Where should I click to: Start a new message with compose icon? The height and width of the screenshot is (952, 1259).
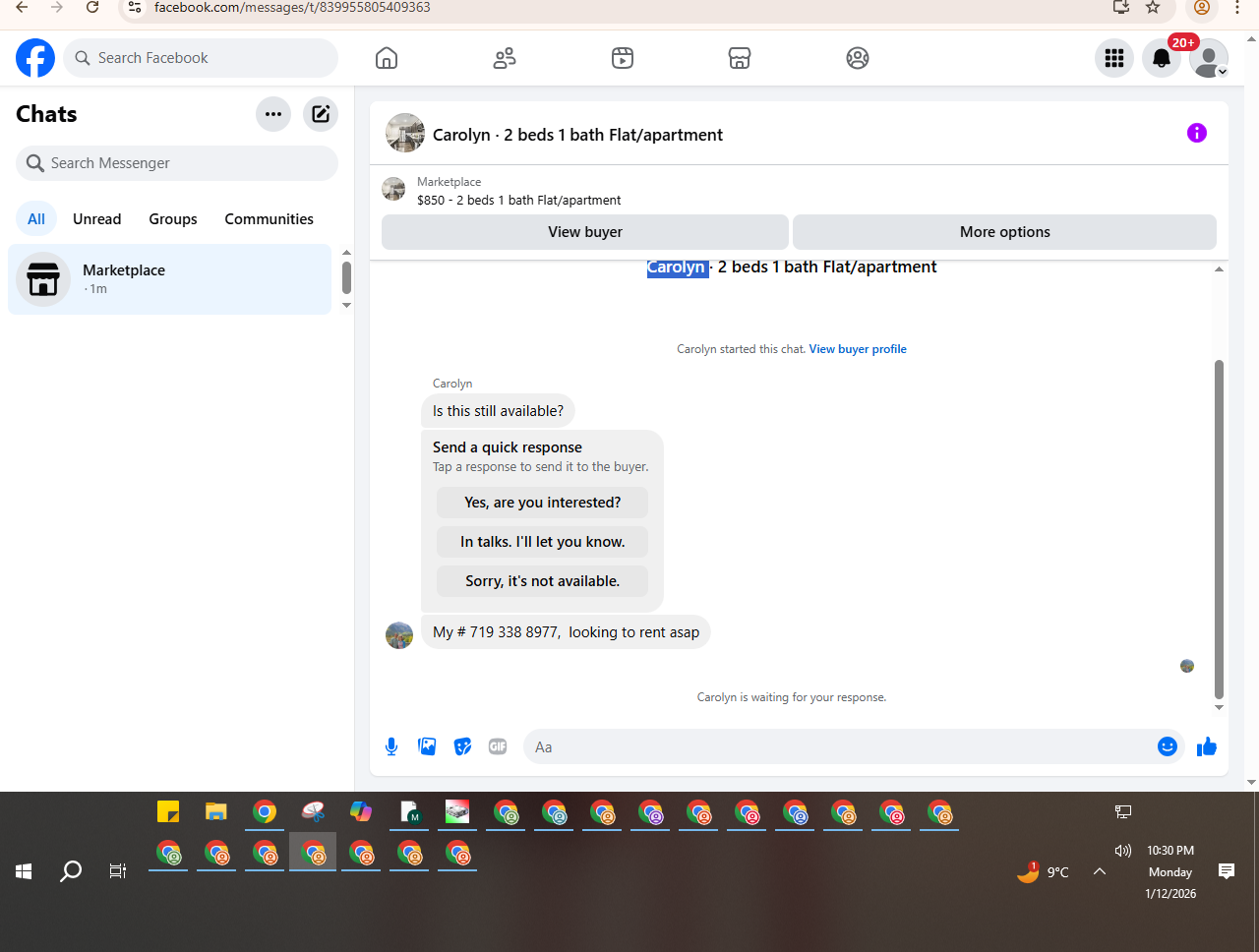(321, 114)
